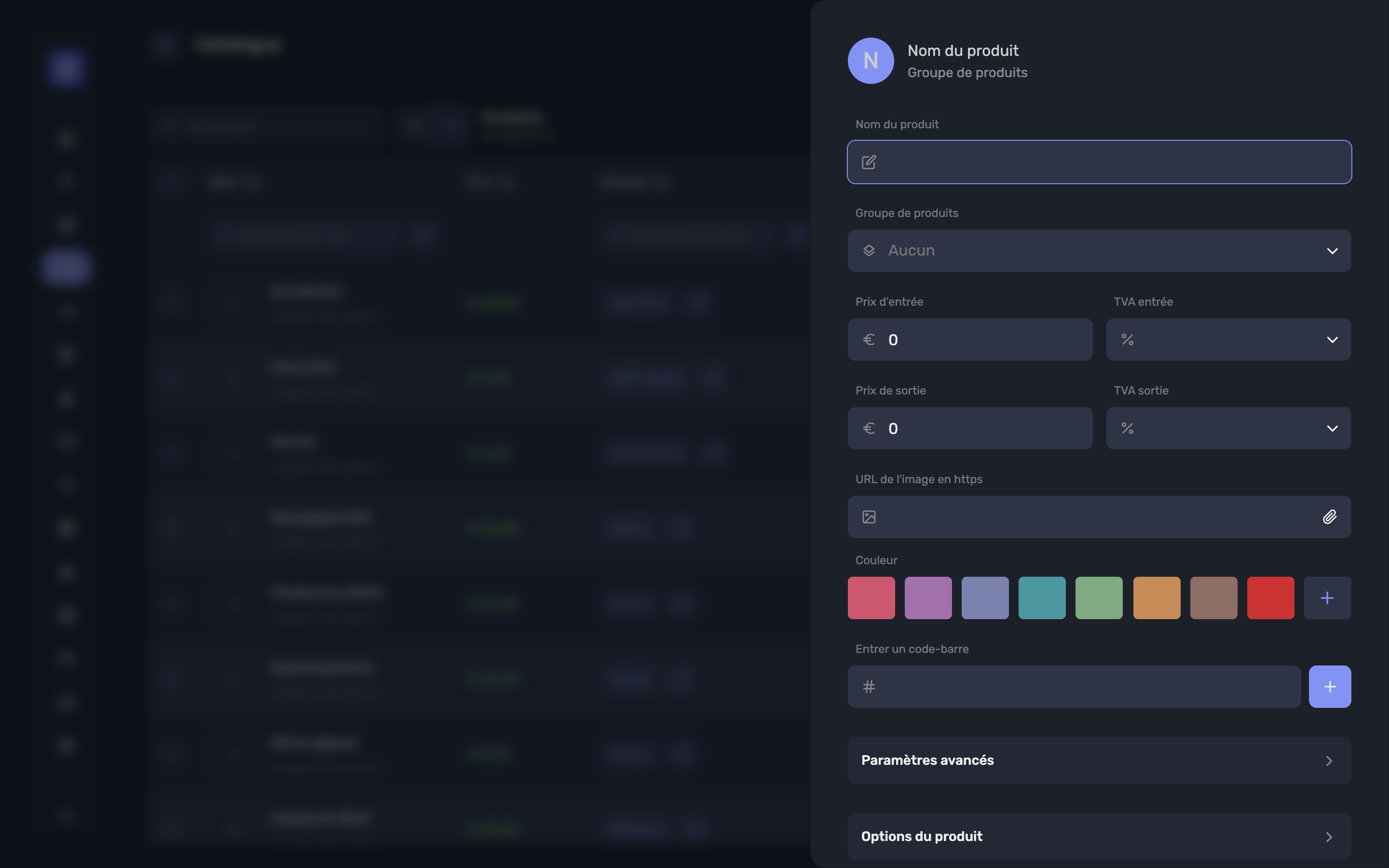Add barcode with the blue plus button

pyautogui.click(x=1330, y=687)
